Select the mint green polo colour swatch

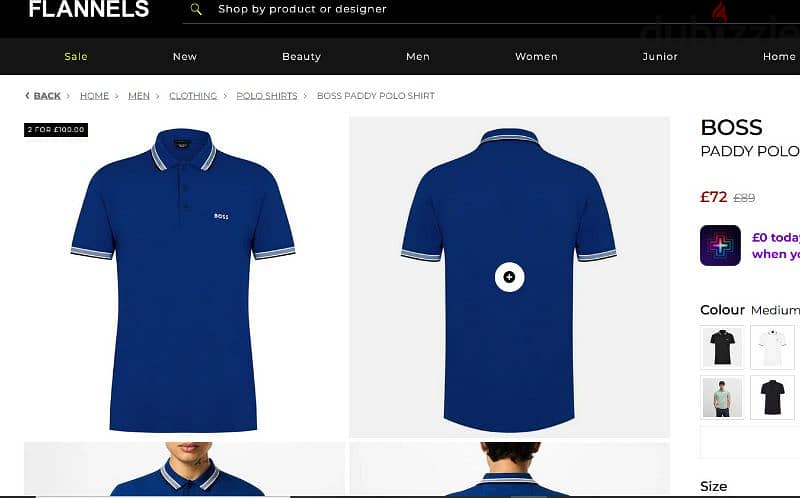coord(722,397)
